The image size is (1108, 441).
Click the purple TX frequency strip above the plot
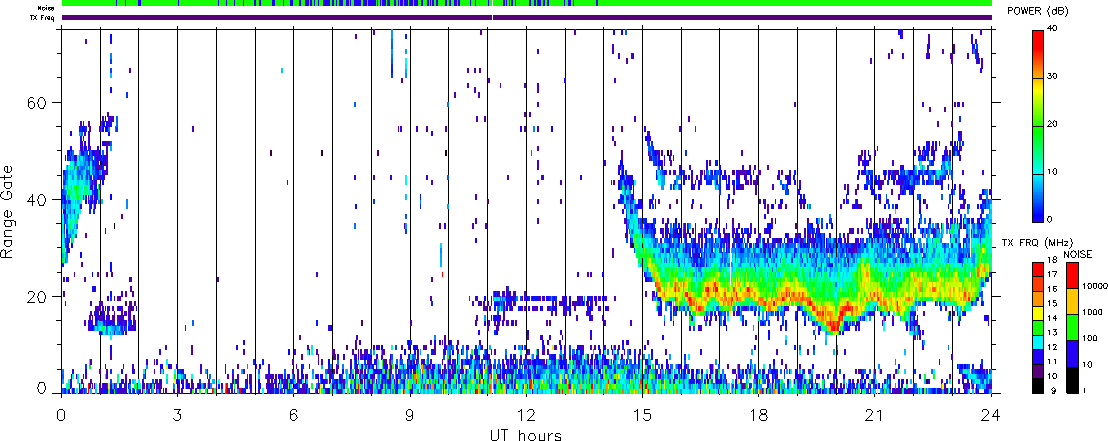pos(527,18)
